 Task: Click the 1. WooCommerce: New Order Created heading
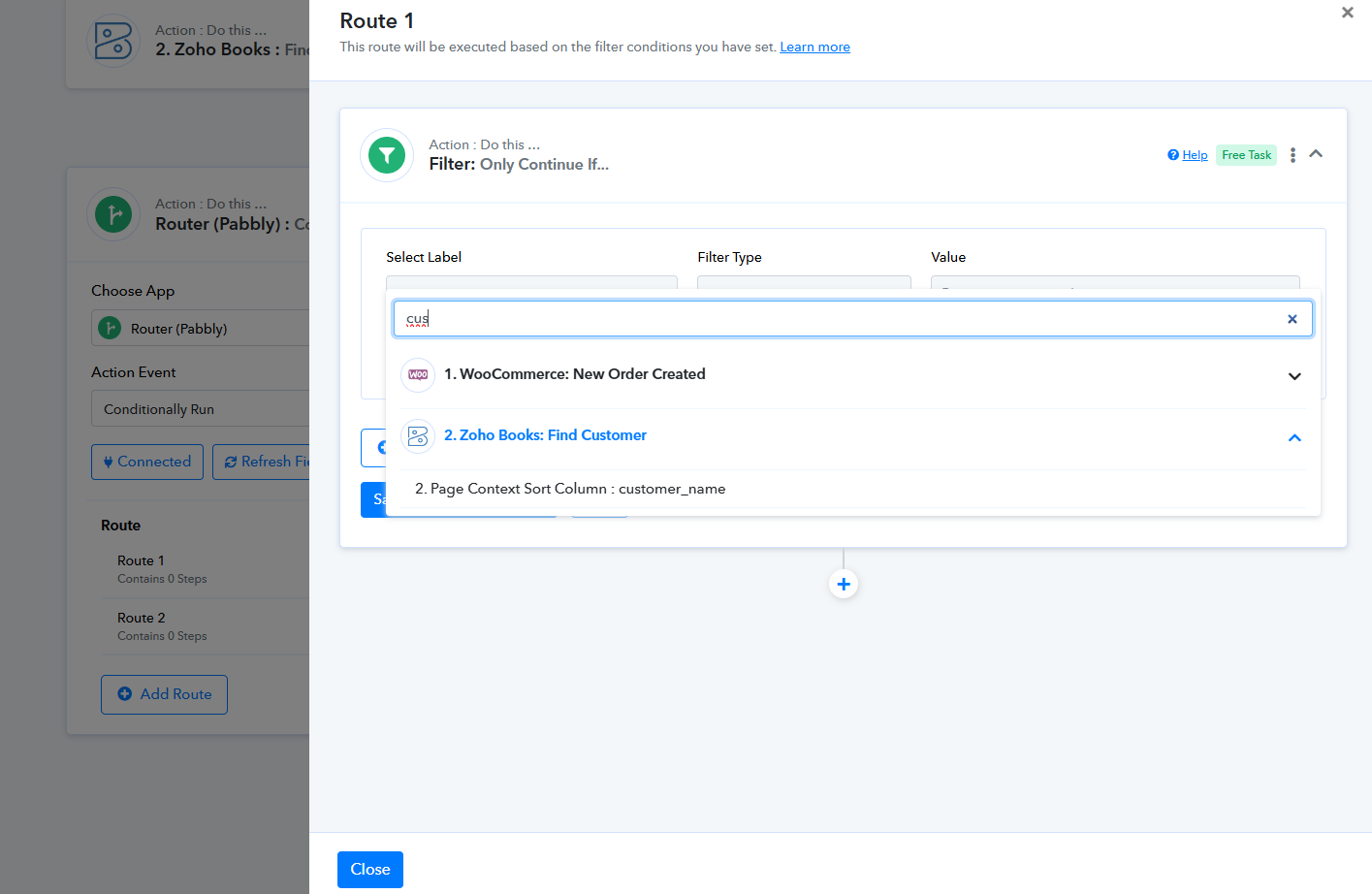tap(575, 374)
